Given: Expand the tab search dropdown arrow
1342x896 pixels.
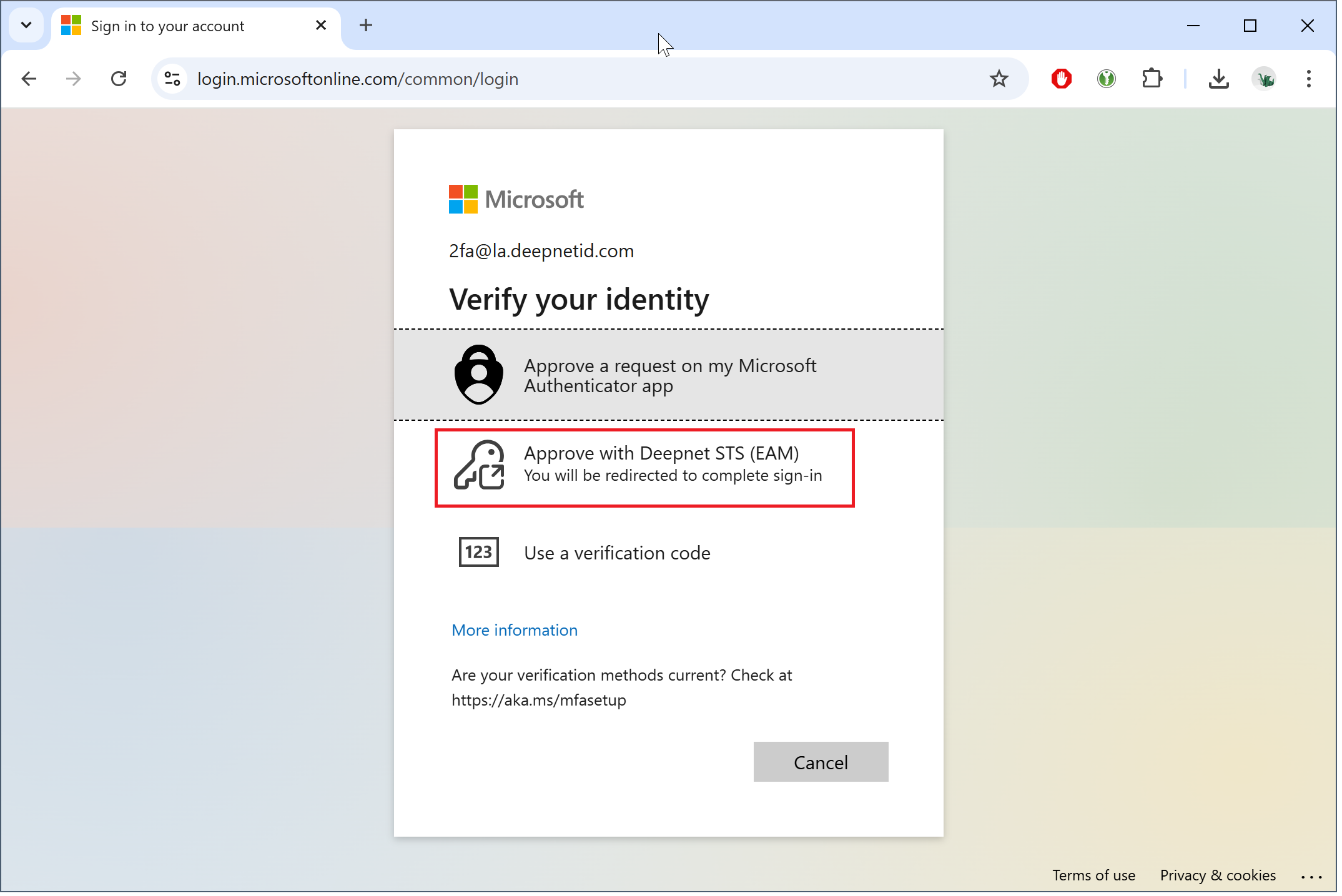Looking at the screenshot, I should click(26, 26).
